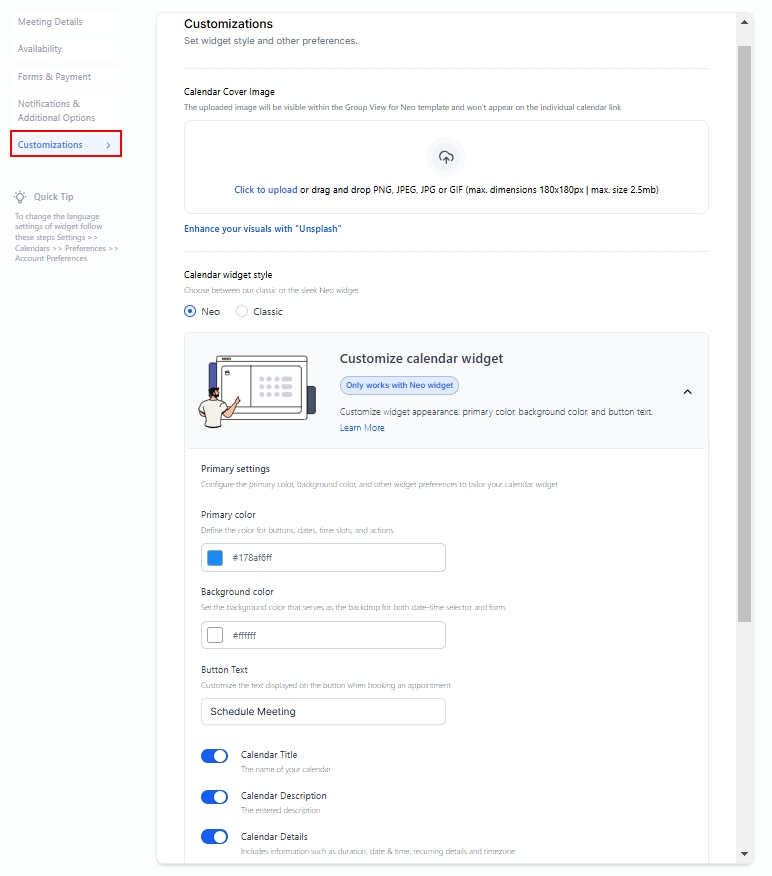772x876 pixels.
Task: Open 'Enhance your visuals with Unsplash' link
Action: click(262, 229)
